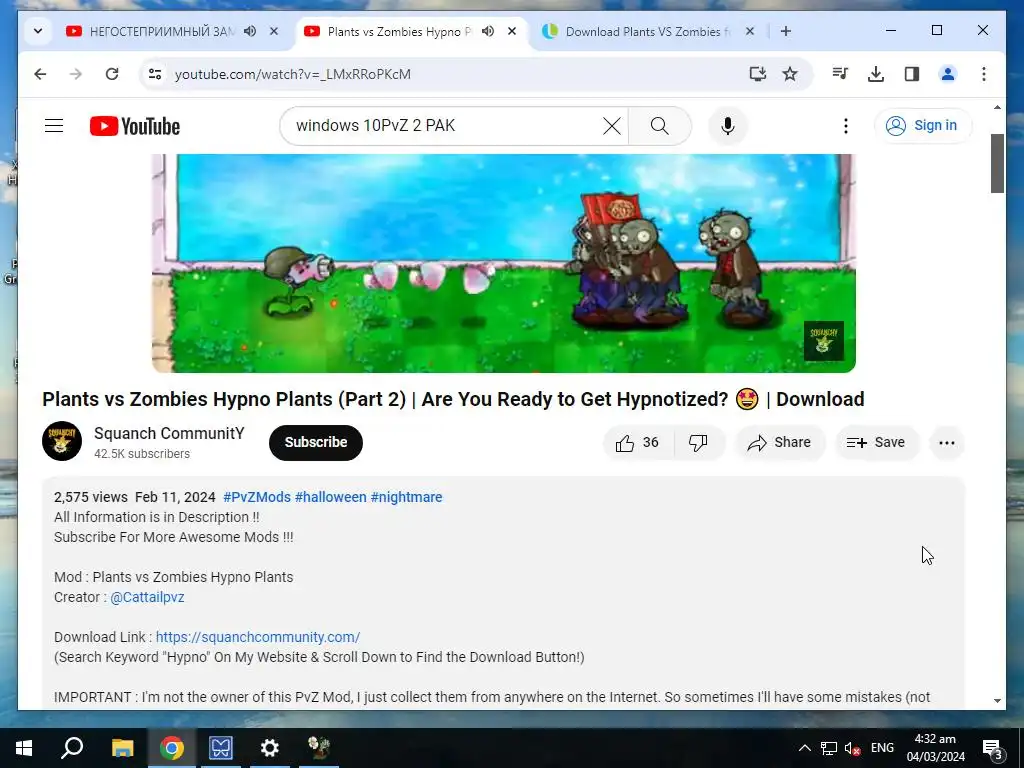Clear the YouTube search query
Image resolution: width=1024 pixels, height=768 pixels.
[x=612, y=125]
